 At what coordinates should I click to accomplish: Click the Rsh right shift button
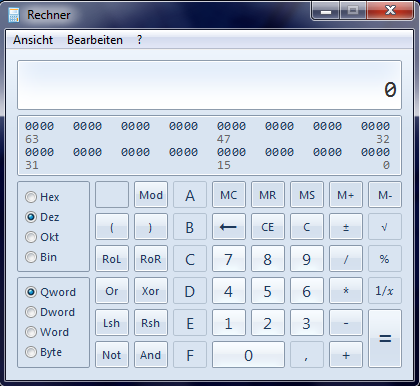pyautogui.click(x=151, y=323)
